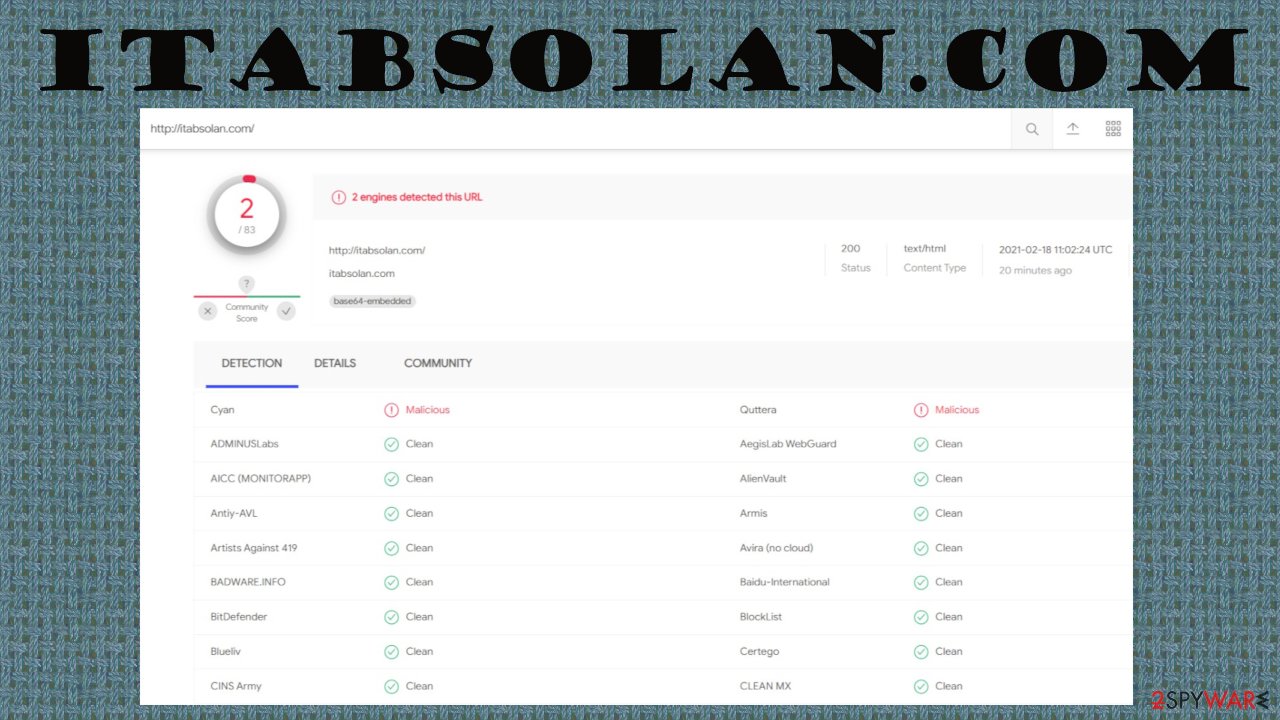Click Artists Against 419 clean check icon
Screen dimensions: 1280x720
392,548
